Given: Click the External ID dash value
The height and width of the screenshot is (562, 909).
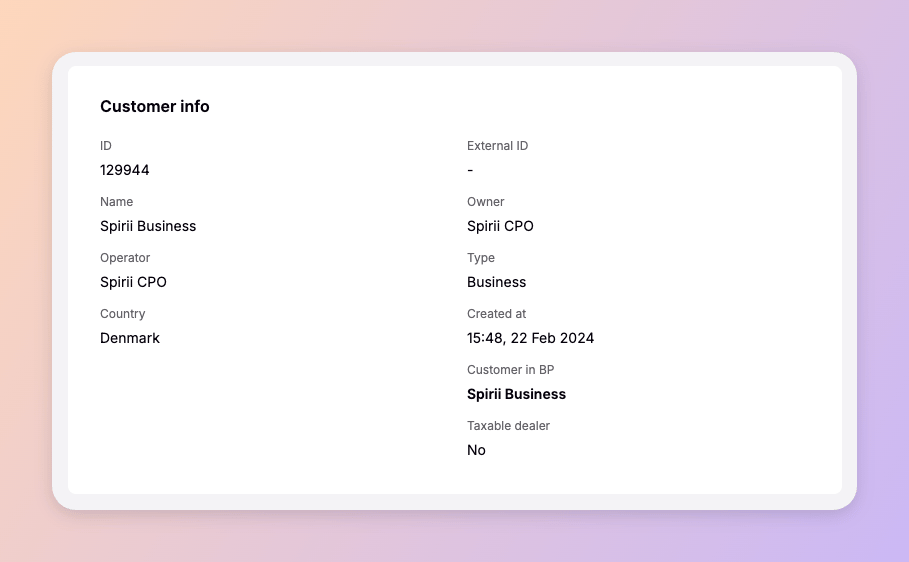Looking at the screenshot, I should (x=470, y=170).
